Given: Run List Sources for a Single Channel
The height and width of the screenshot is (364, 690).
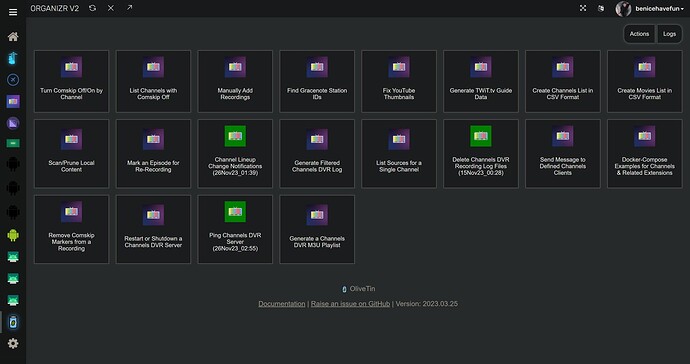Looking at the screenshot, I should [399, 154].
